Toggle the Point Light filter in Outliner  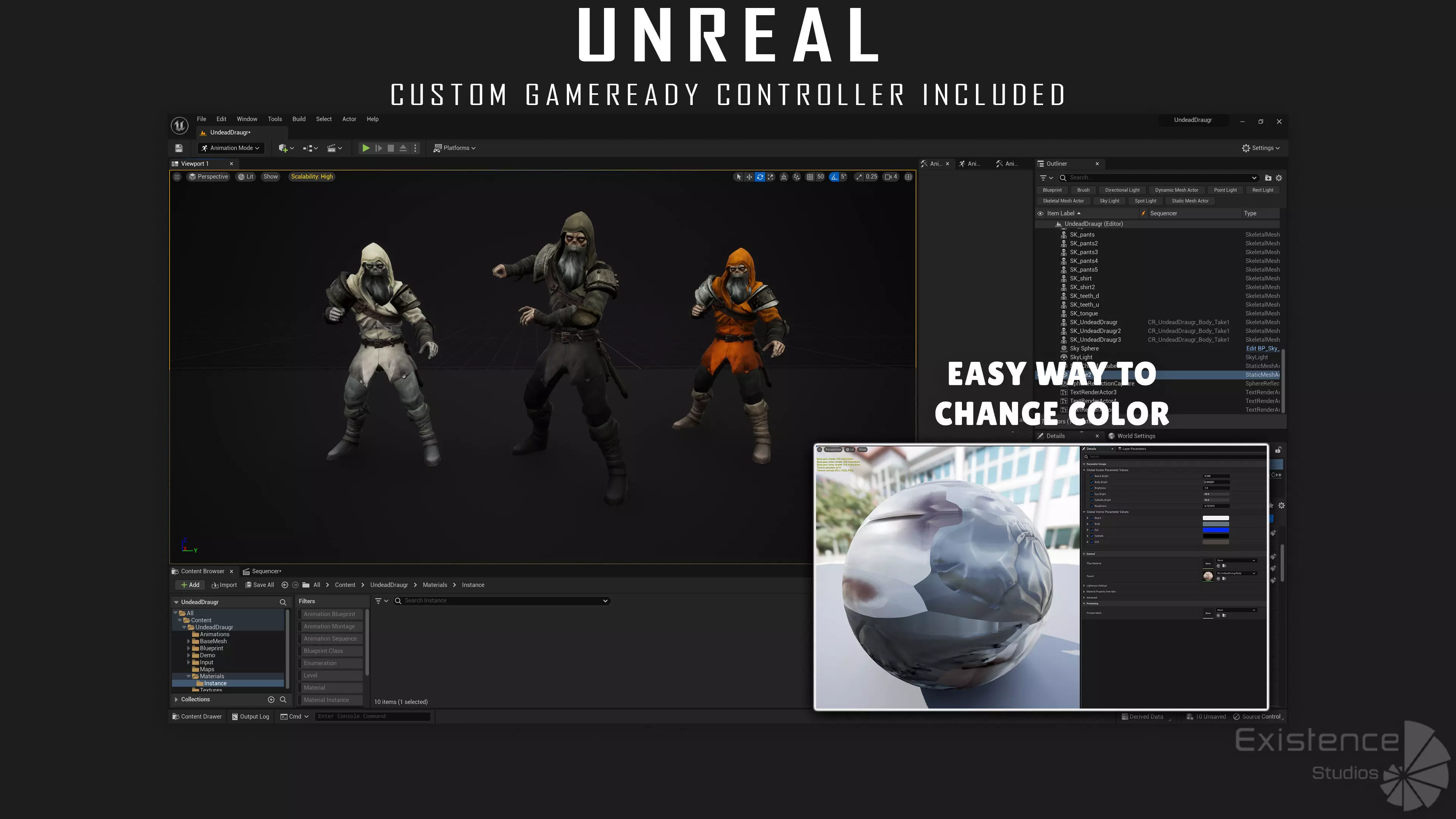pyautogui.click(x=1225, y=190)
